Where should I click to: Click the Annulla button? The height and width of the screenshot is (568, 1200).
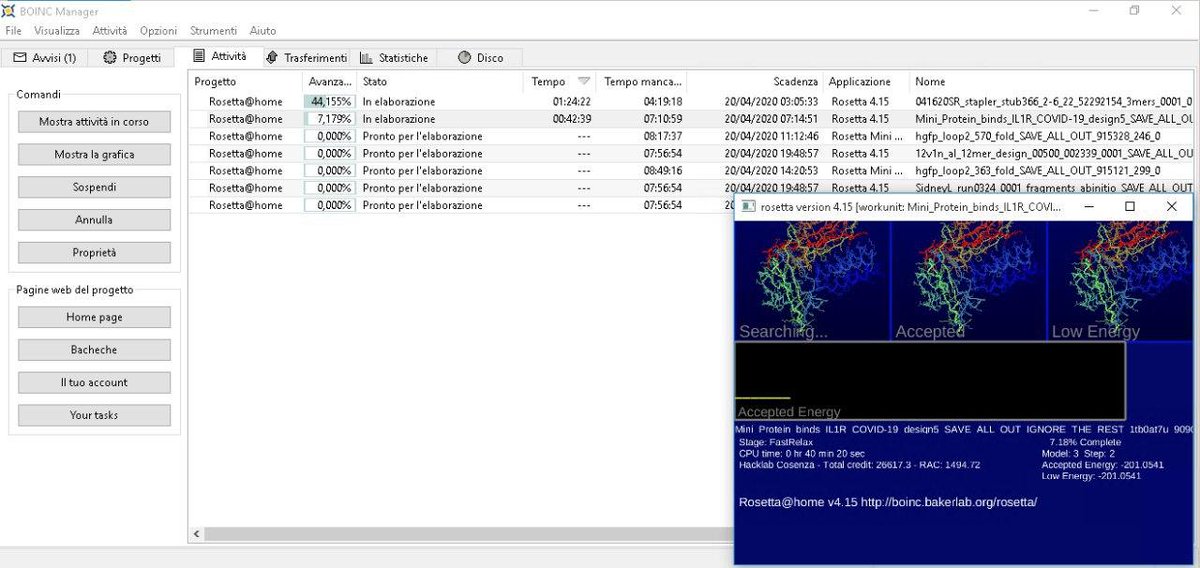94,220
